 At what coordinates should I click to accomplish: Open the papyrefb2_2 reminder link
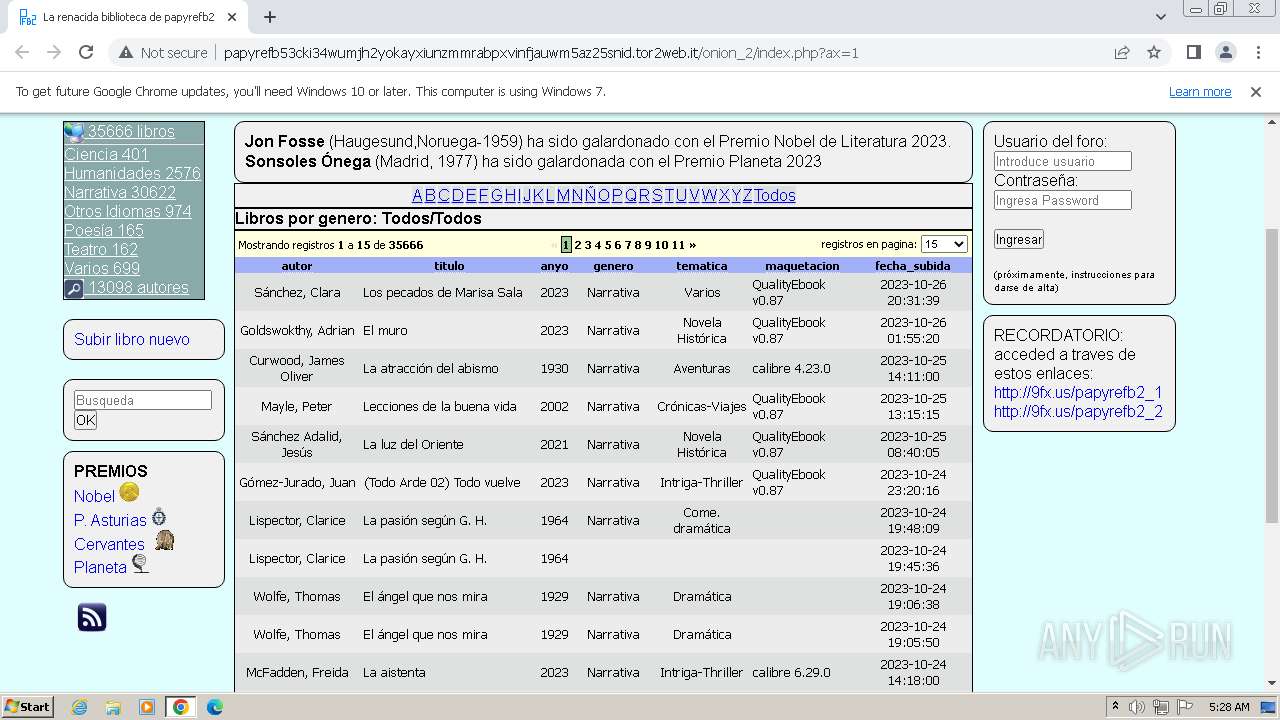[x=1078, y=412]
